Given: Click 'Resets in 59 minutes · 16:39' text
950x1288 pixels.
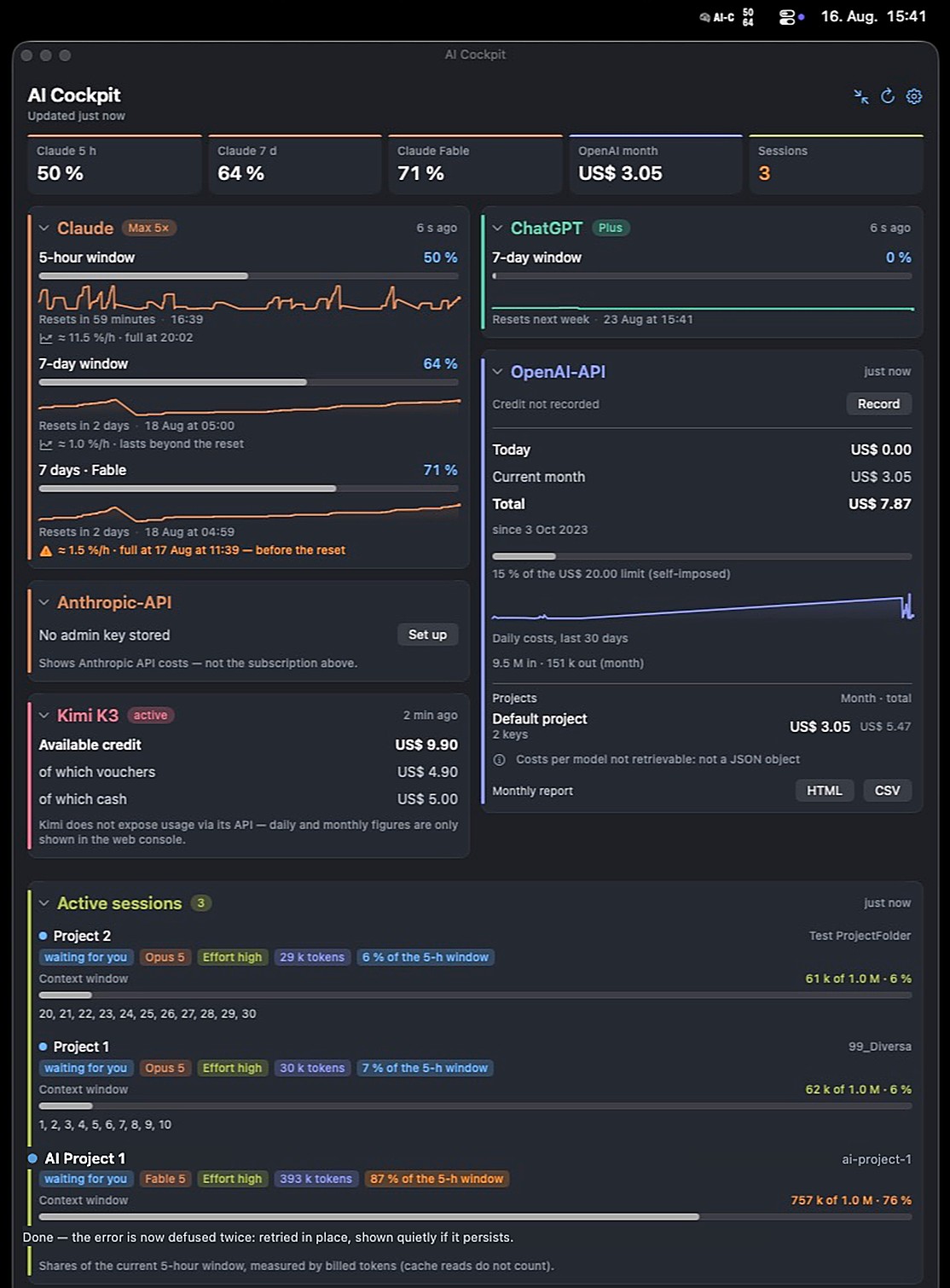Looking at the screenshot, I should [121, 319].
